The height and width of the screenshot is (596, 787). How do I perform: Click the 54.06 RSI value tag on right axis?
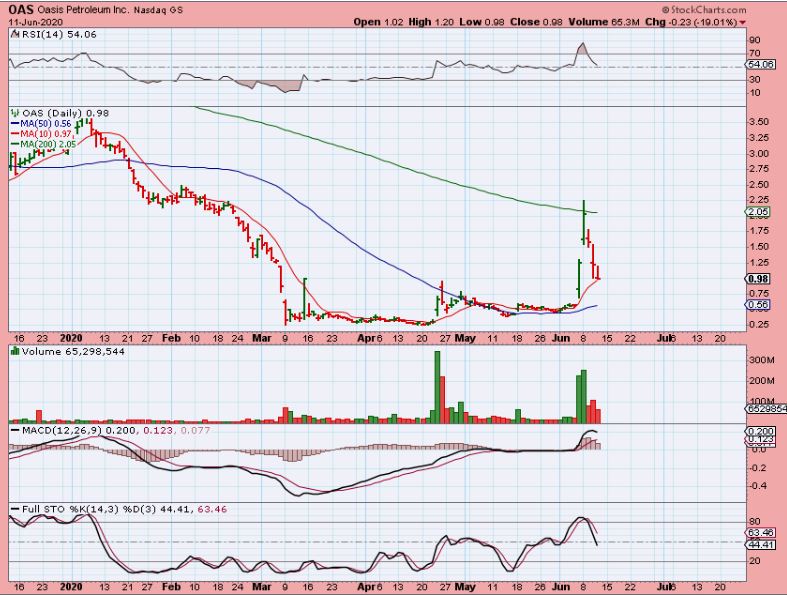[x=761, y=64]
